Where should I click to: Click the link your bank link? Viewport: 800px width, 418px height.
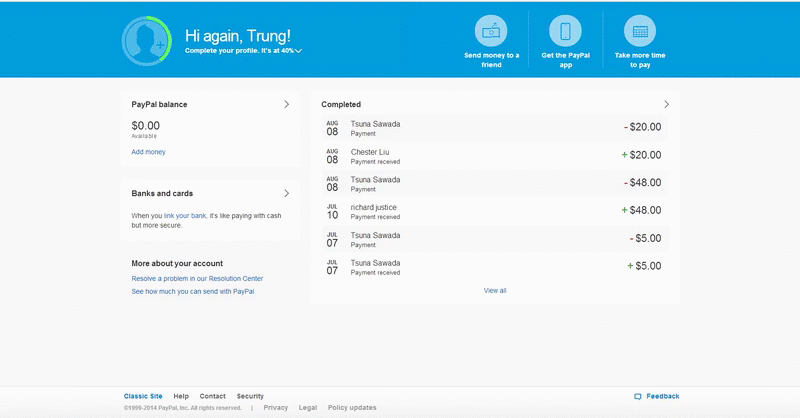(x=185, y=216)
